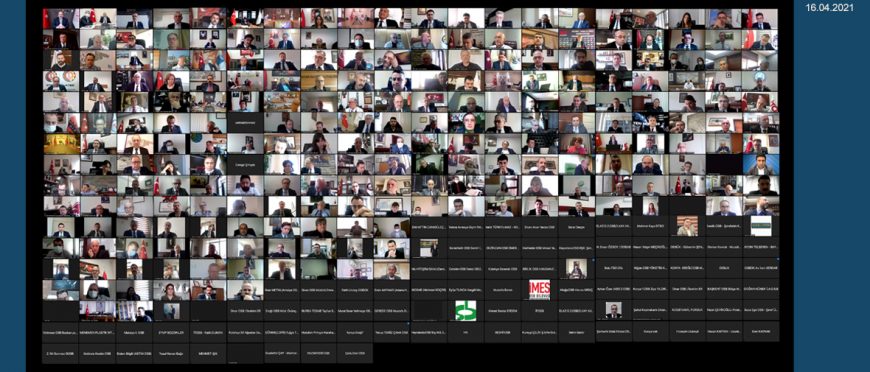
Task: Click the name-only tile labeled MEHMET IŞIK
Action: (208, 353)
